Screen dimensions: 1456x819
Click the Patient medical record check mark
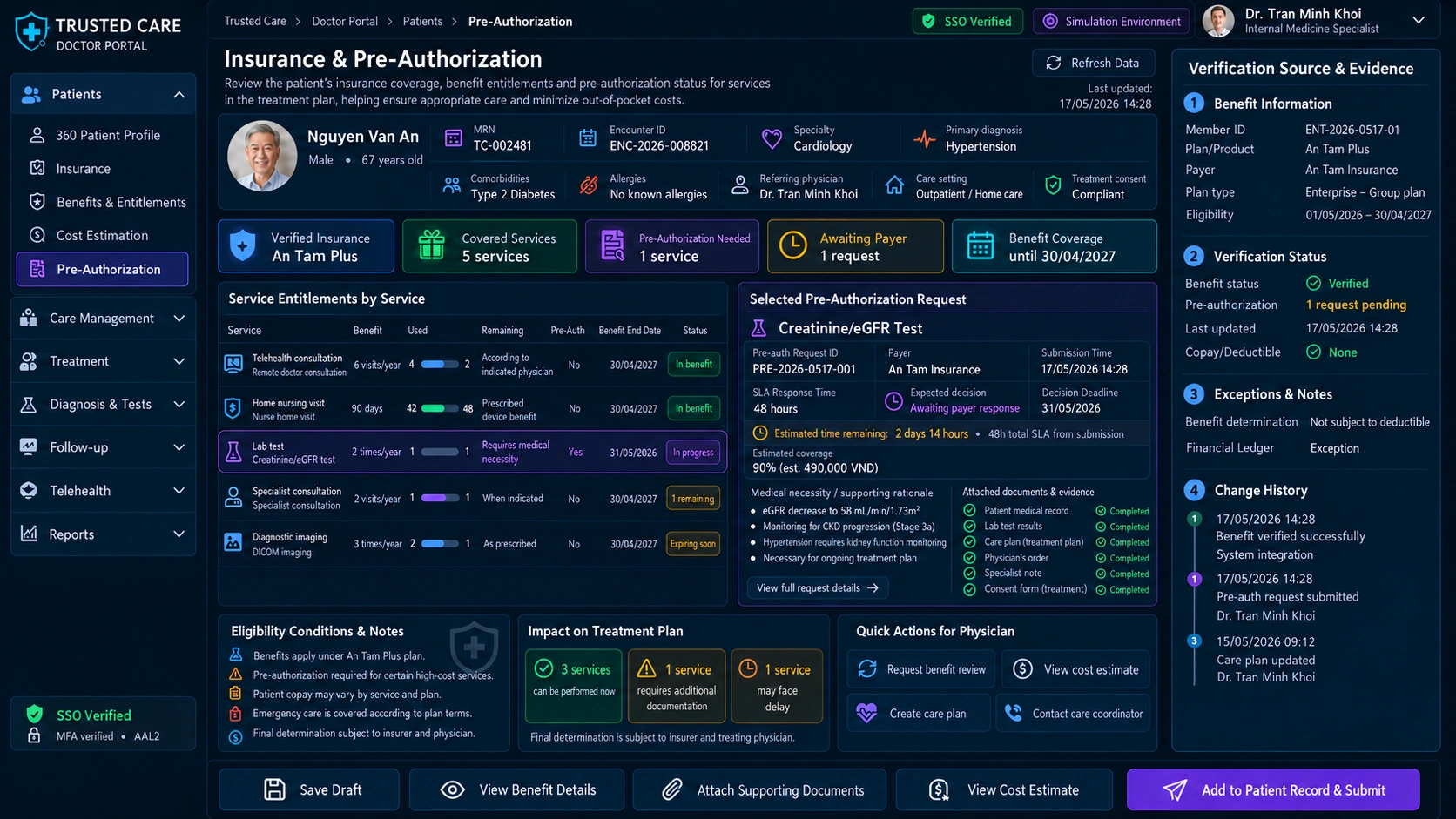coord(969,511)
